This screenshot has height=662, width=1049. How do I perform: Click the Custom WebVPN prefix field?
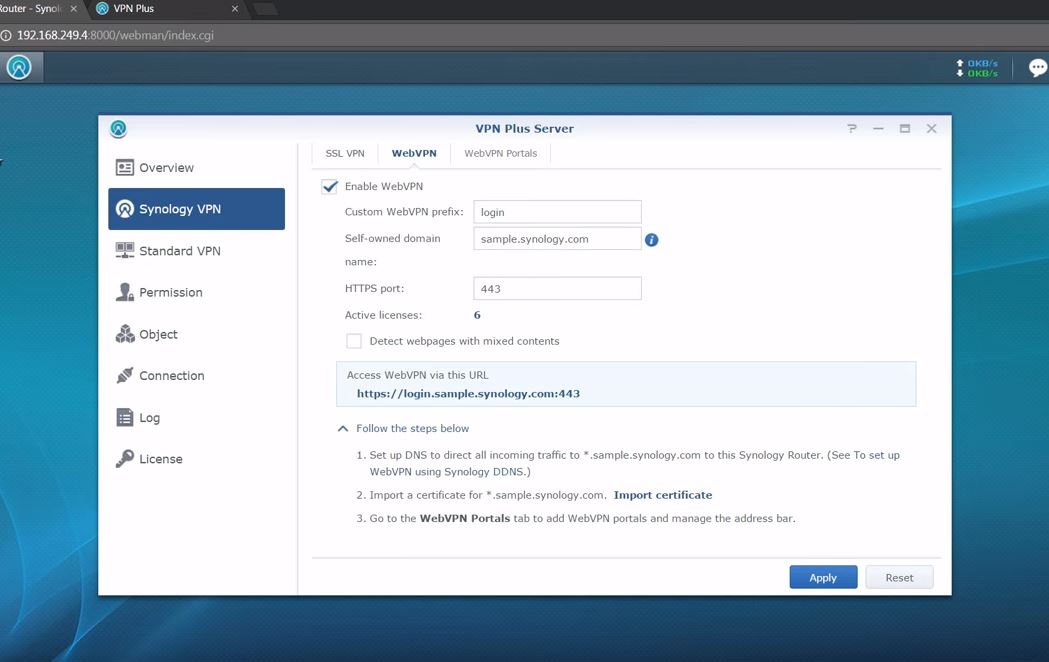click(x=557, y=212)
